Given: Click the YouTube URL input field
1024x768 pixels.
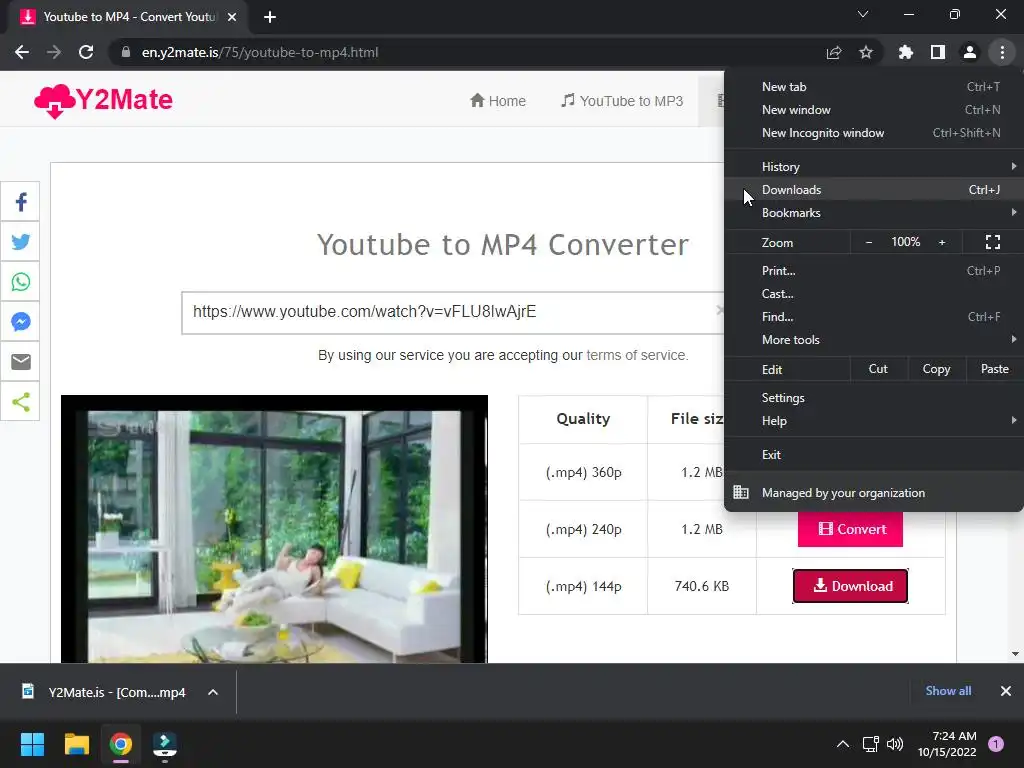Looking at the screenshot, I should pyautogui.click(x=453, y=312).
